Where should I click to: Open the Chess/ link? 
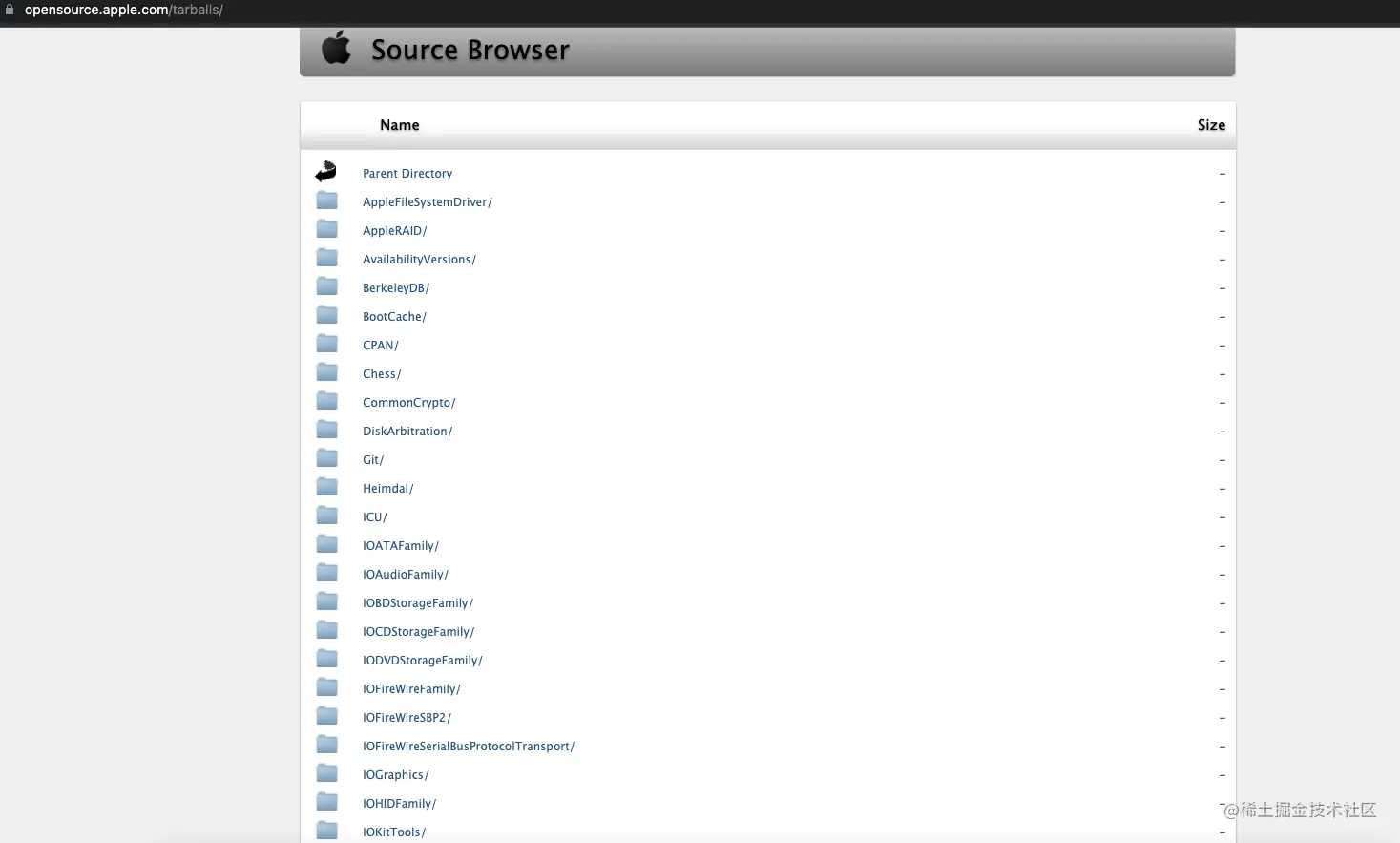(382, 374)
